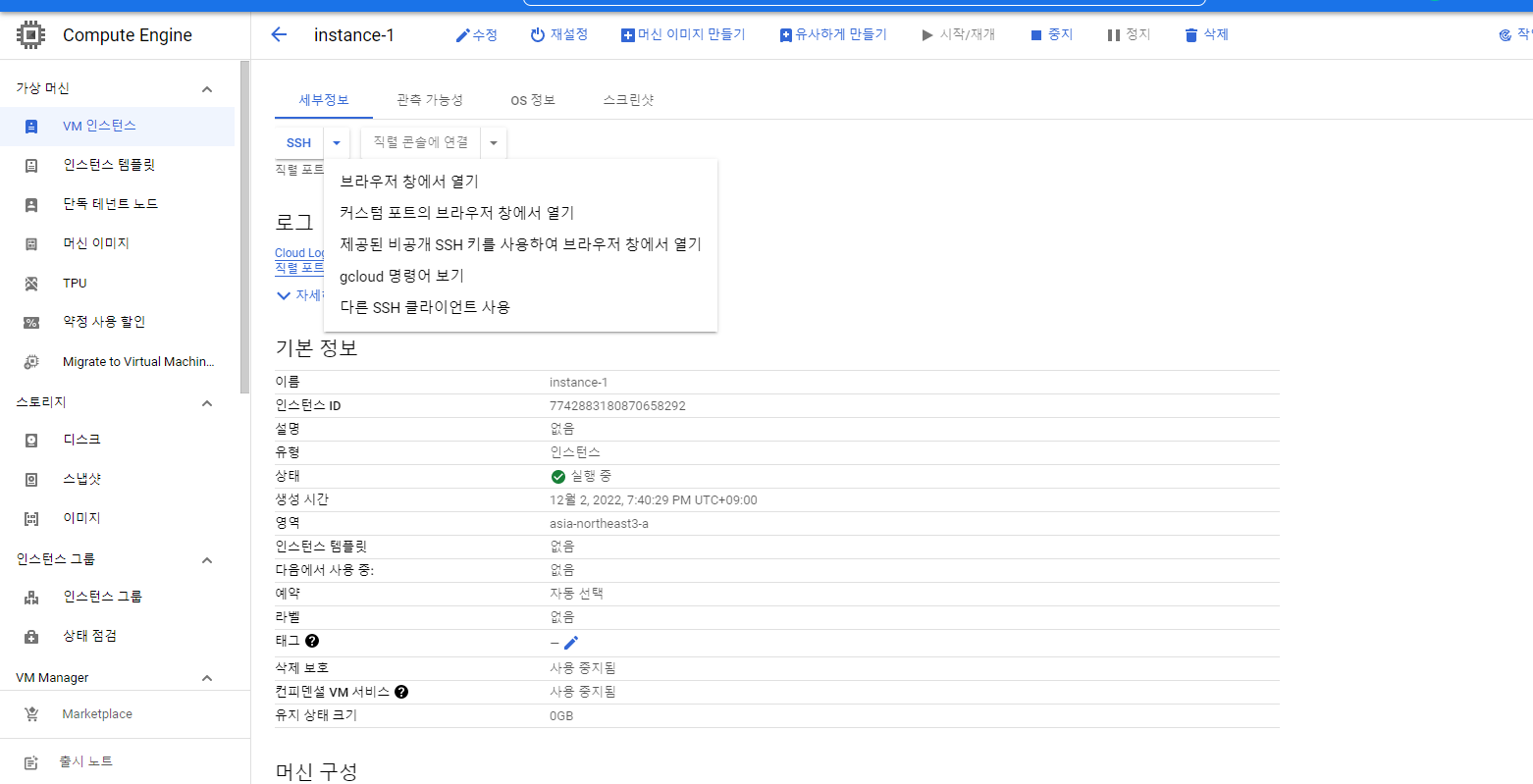1533x784 pixels.
Task: Click 머신 이미지 만들기 button
Action: [x=683, y=34]
